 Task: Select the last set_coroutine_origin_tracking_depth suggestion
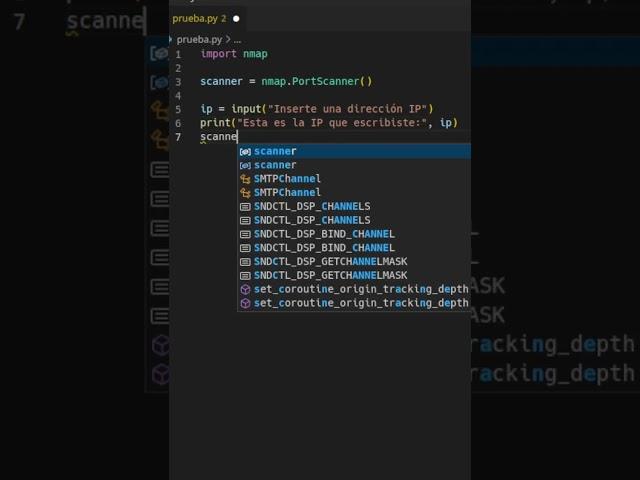coord(360,303)
